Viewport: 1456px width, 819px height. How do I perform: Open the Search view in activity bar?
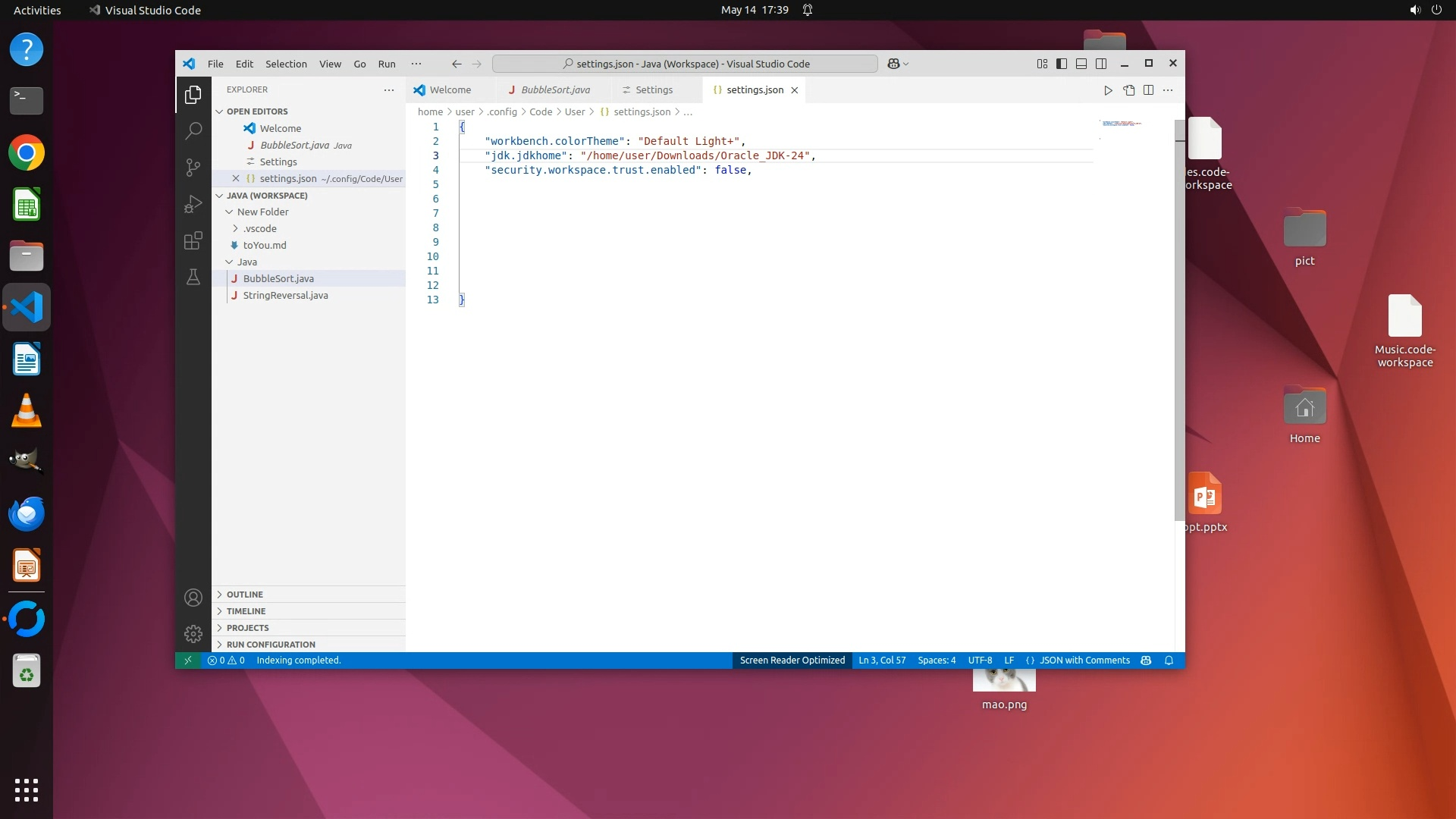pos(193,130)
